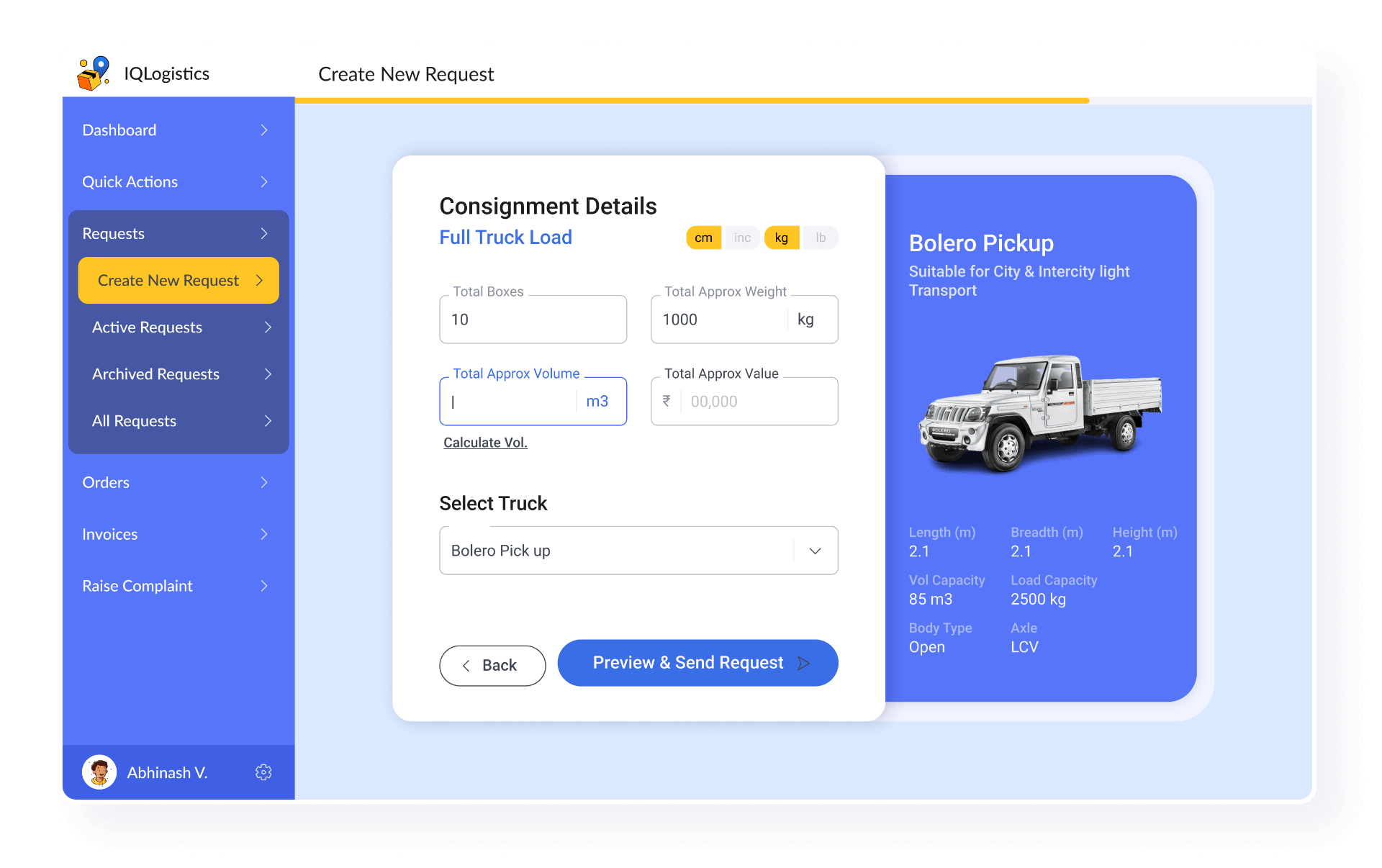Click the chevron next to Dashboard
1382x868 pixels.
click(264, 130)
